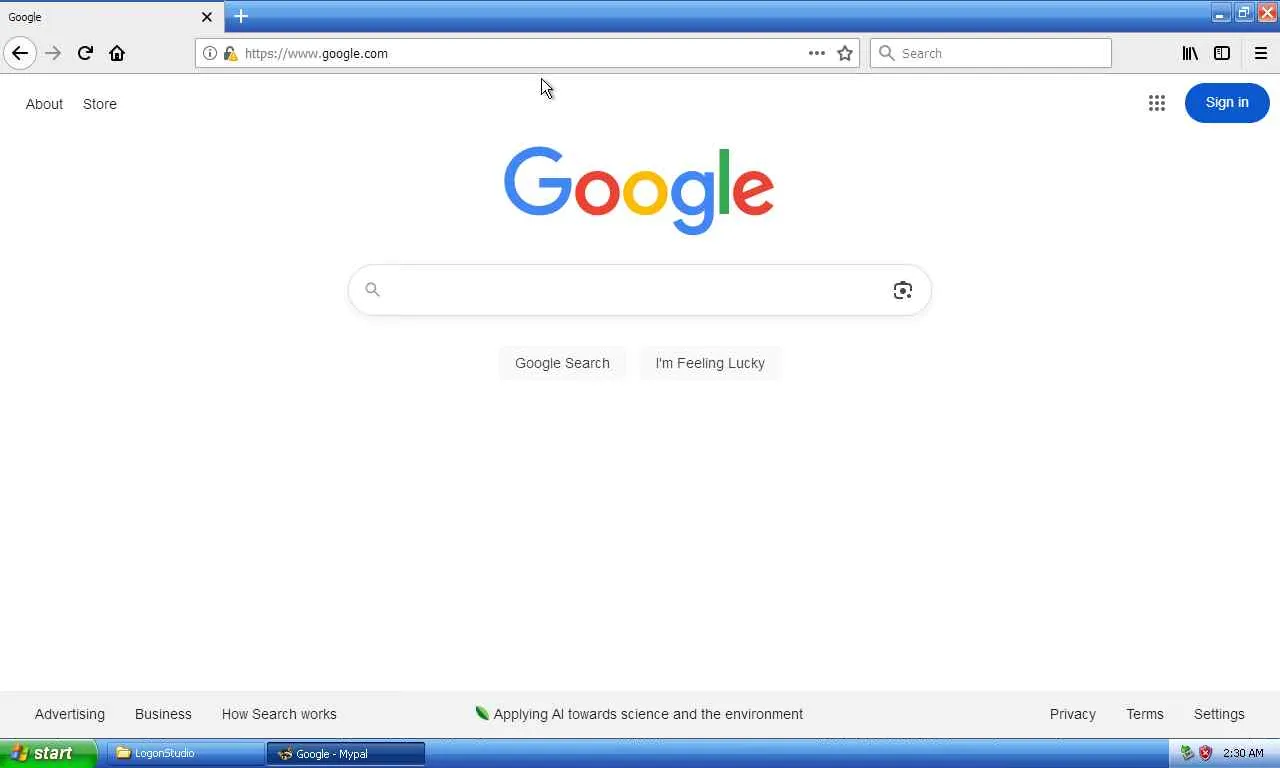1280x768 pixels.
Task: Open the Advertising footer link
Action: (70, 714)
